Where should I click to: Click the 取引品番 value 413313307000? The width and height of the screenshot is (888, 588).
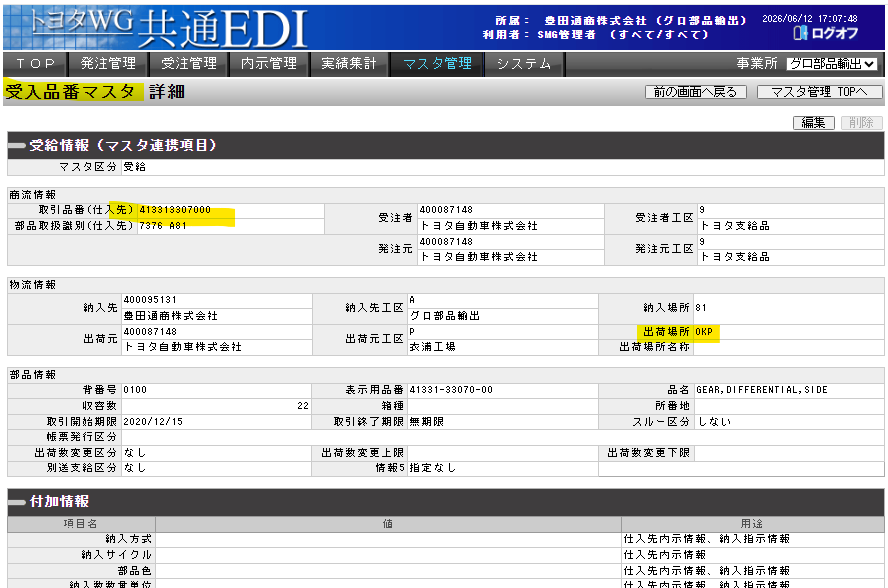[175, 210]
